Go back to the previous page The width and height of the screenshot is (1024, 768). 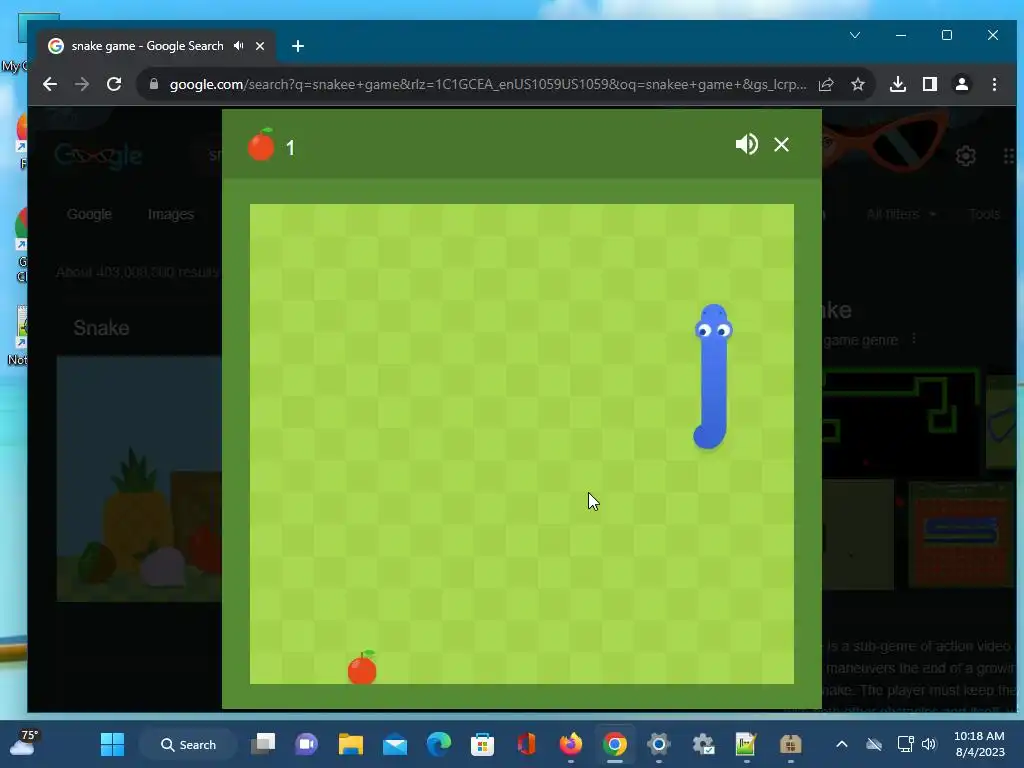click(50, 84)
